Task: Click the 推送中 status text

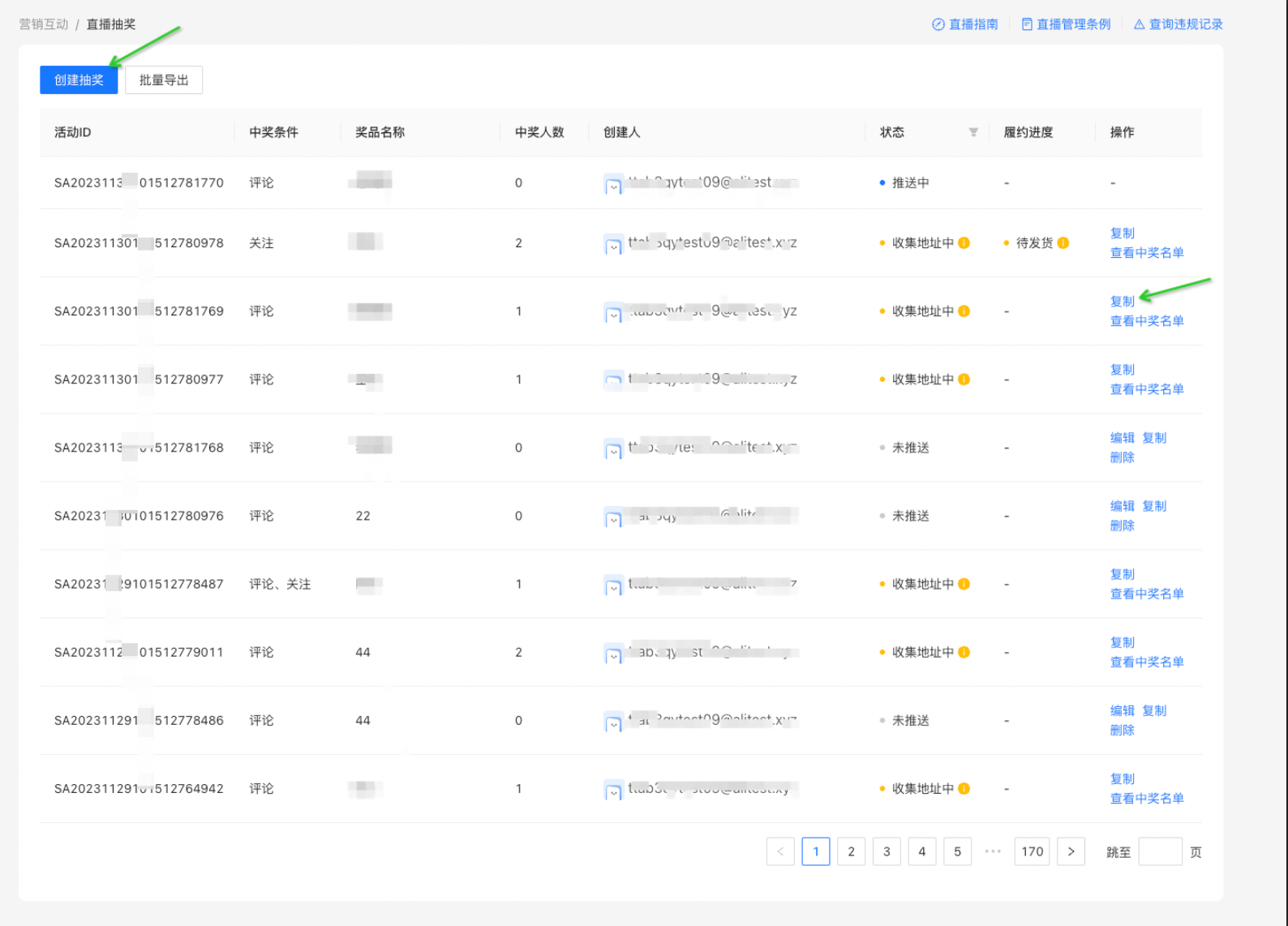Action: pos(911,182)
